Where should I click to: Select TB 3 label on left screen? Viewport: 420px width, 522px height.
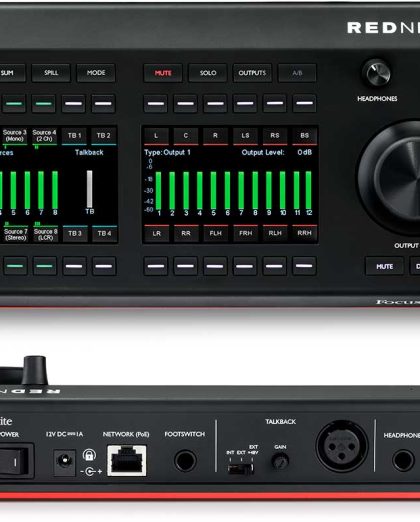click(x=75, y=233)
